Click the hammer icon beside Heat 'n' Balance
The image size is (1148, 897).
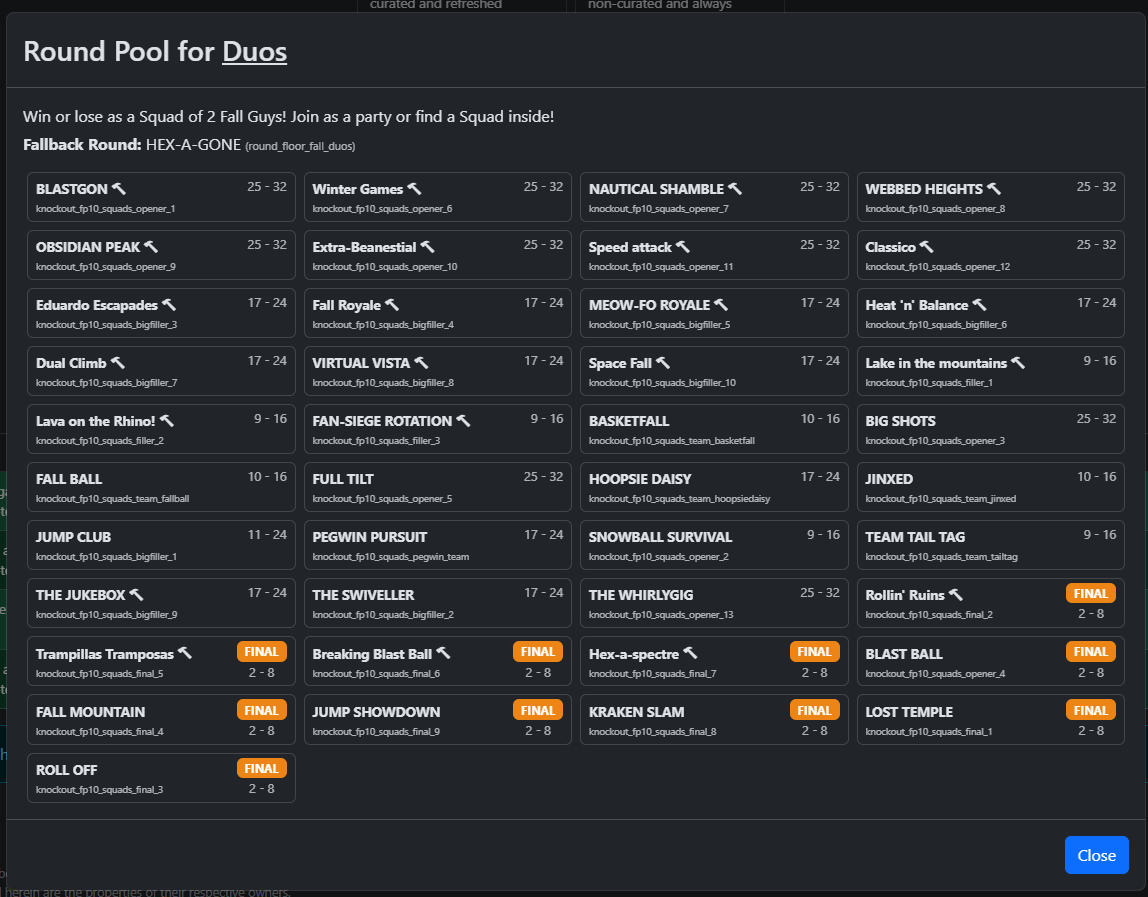coord(980,305)
